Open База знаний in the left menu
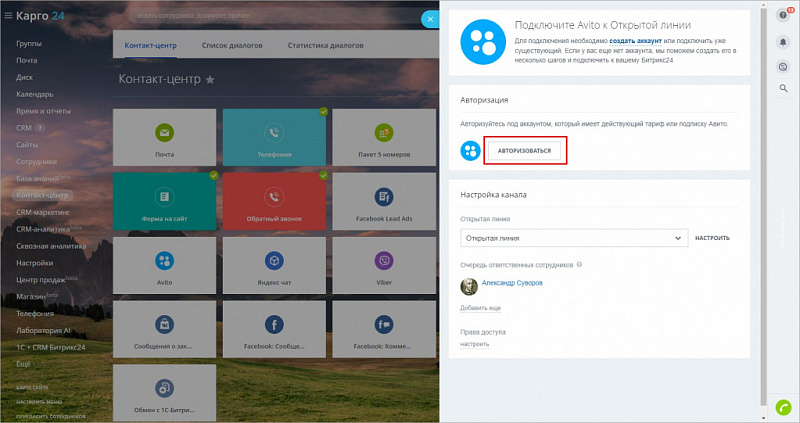The image size is (800, 423). pyautogui.click(x=37, y=179)
